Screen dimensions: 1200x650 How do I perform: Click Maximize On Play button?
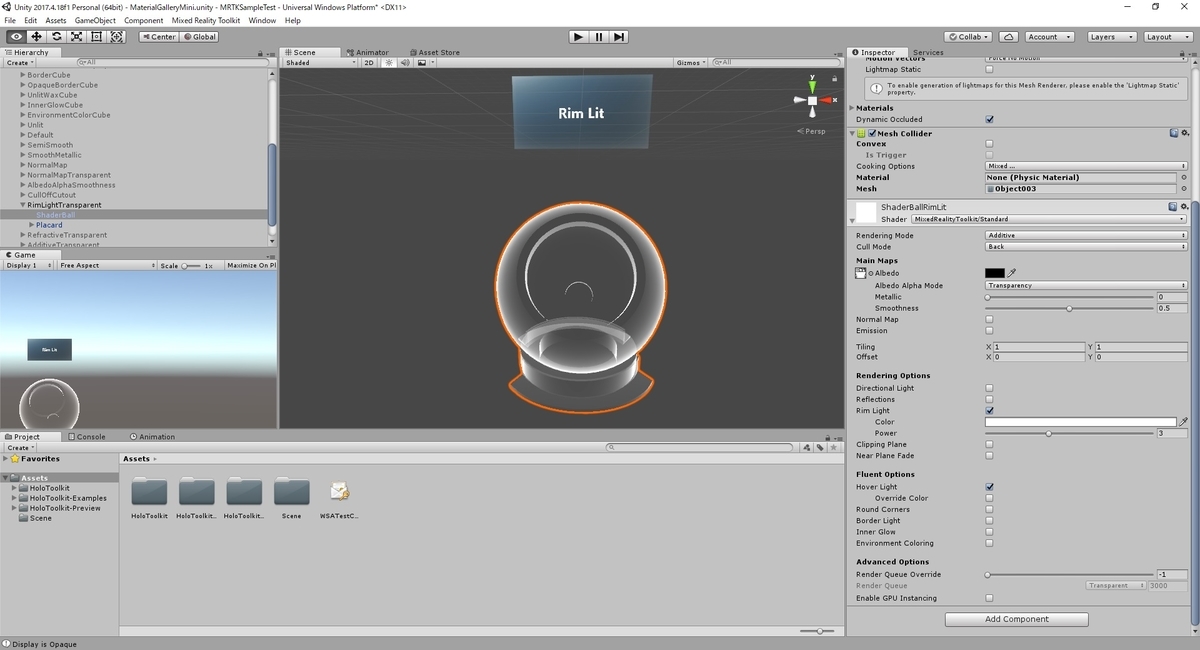coord(252,266)
